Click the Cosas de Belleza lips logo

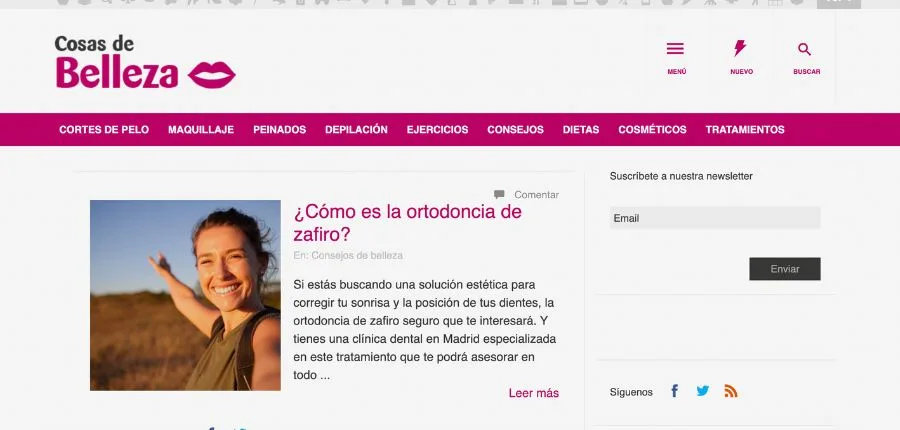(x=145, y=63)
